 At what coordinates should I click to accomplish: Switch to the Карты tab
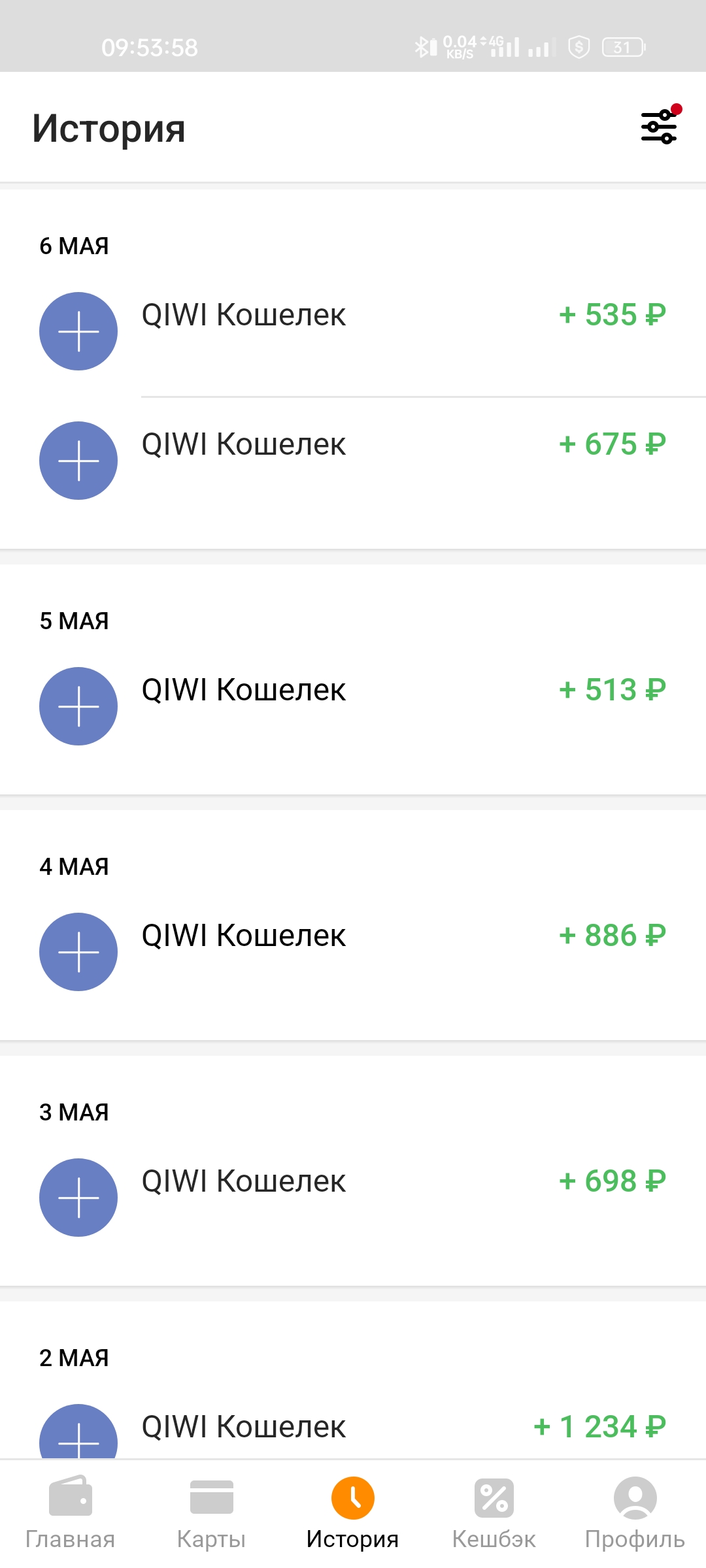pos(211,1512)
